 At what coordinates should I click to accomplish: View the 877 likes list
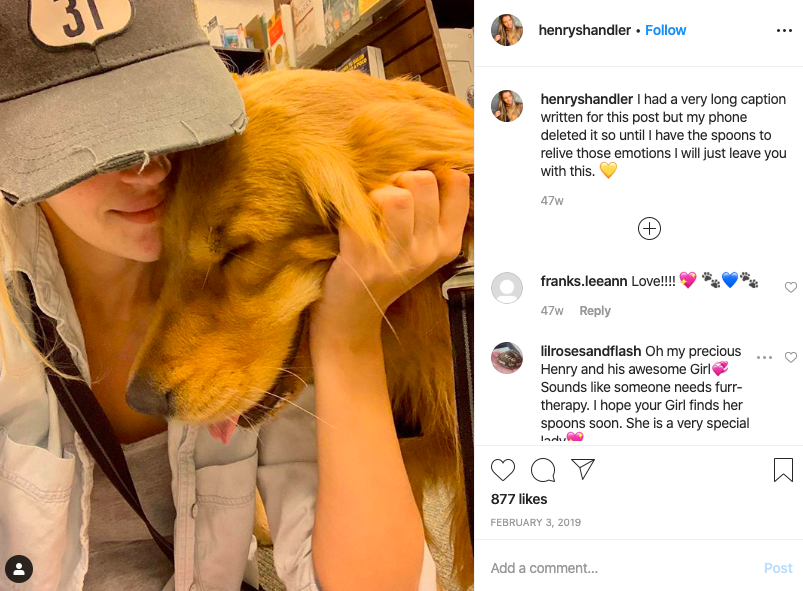point(519,499)
